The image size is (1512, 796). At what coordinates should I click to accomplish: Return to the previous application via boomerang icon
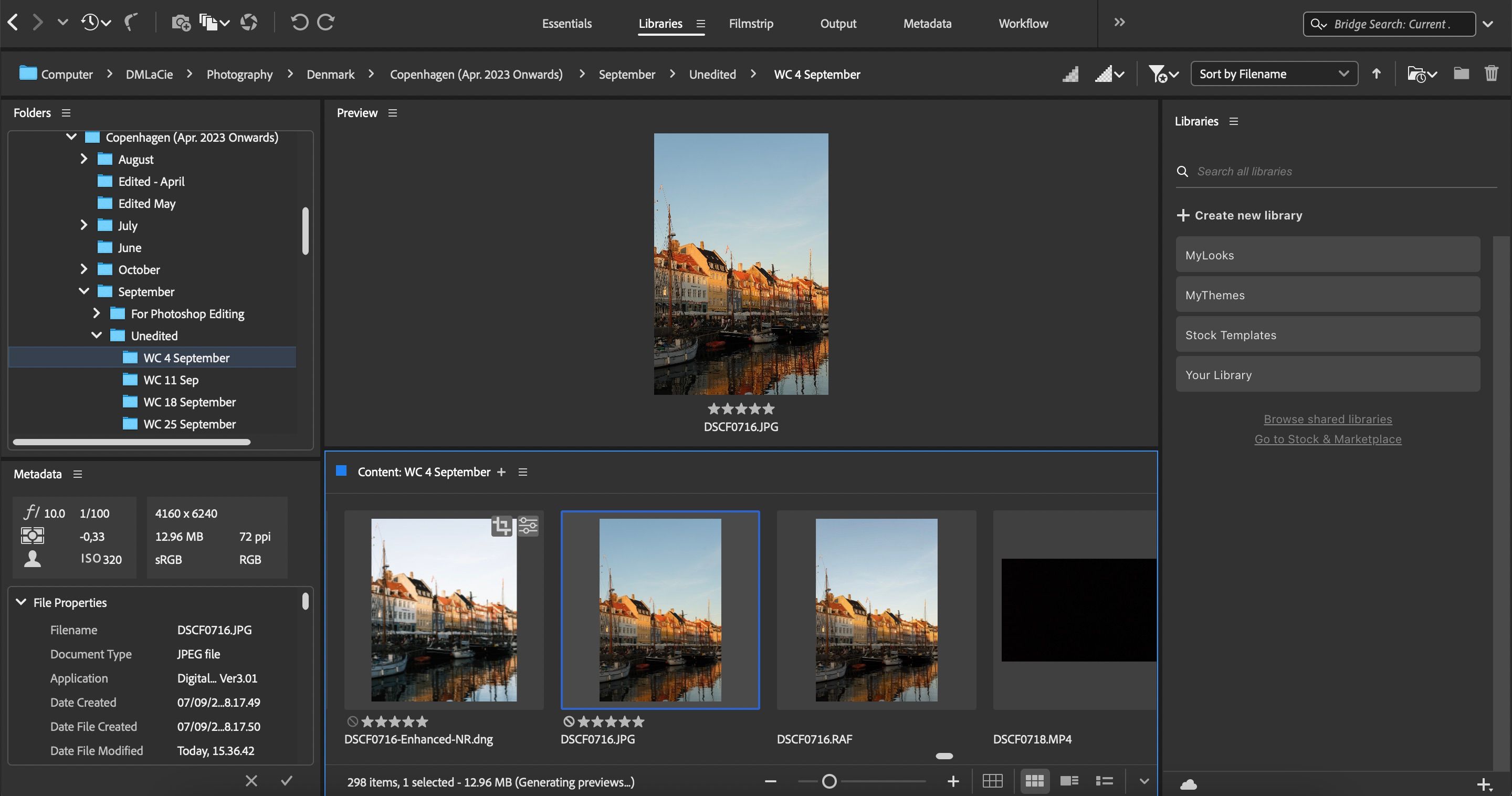point(130,22)
